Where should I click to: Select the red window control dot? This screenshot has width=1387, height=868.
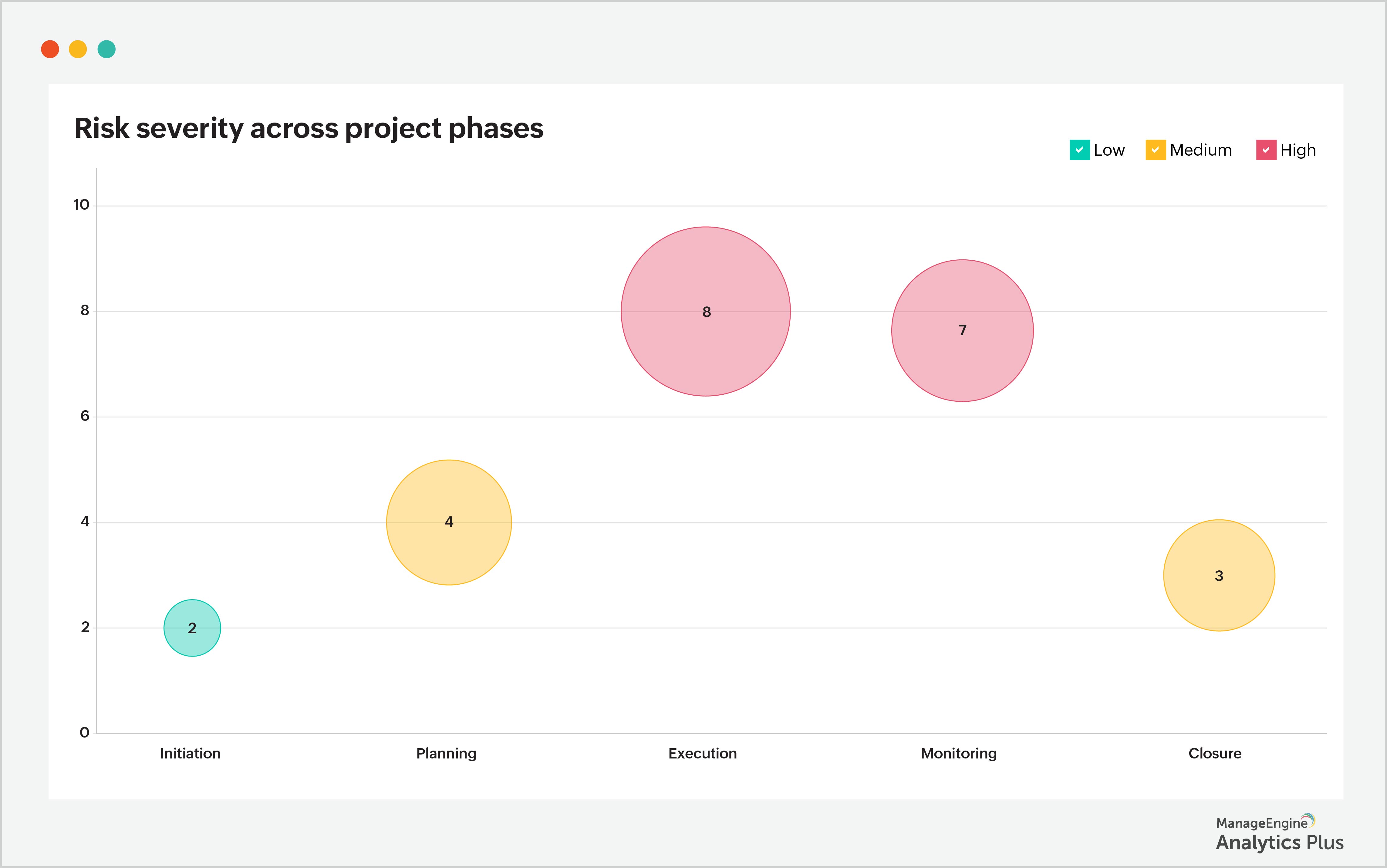50,49
